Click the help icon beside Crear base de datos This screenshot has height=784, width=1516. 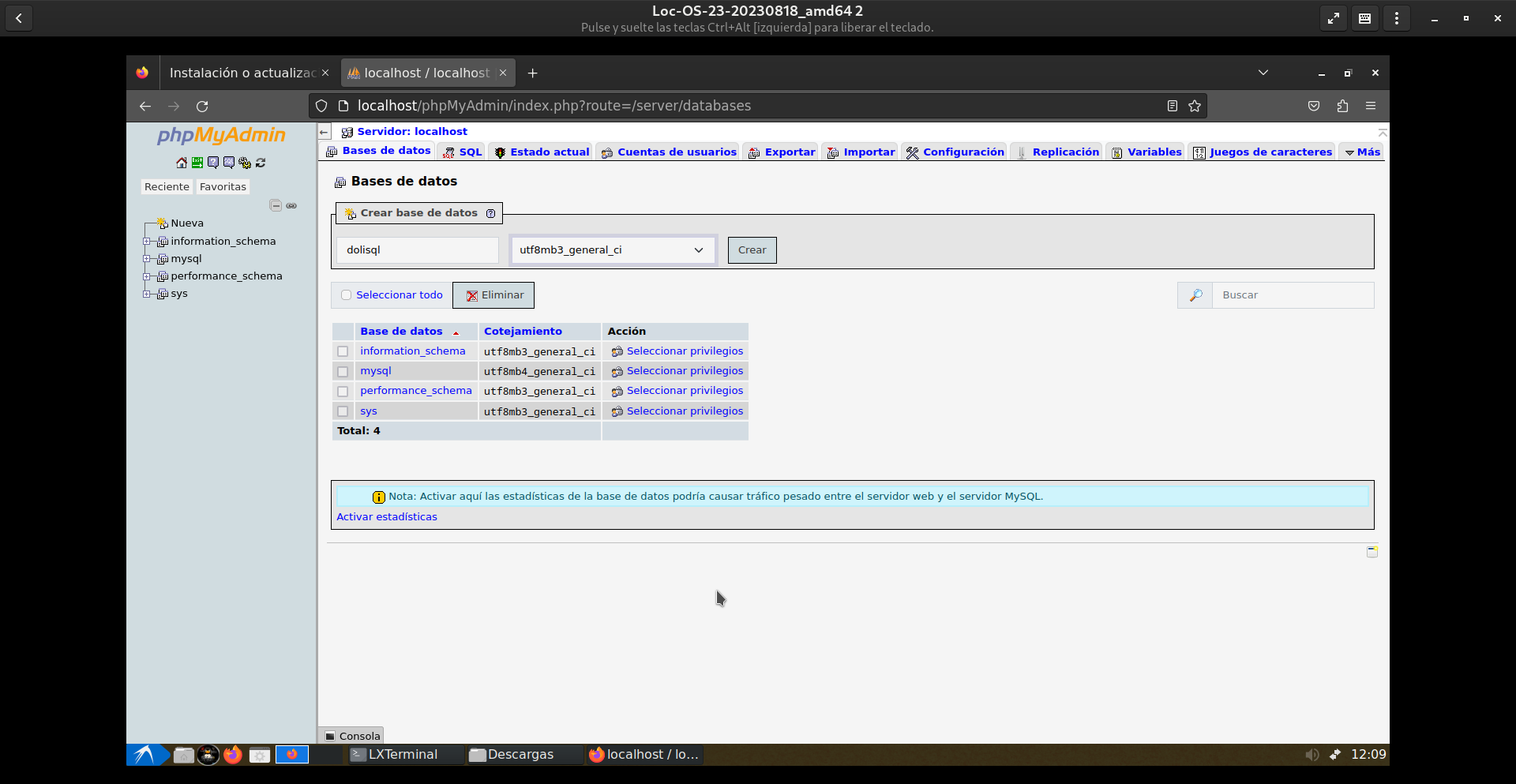(x=490, y=213)
